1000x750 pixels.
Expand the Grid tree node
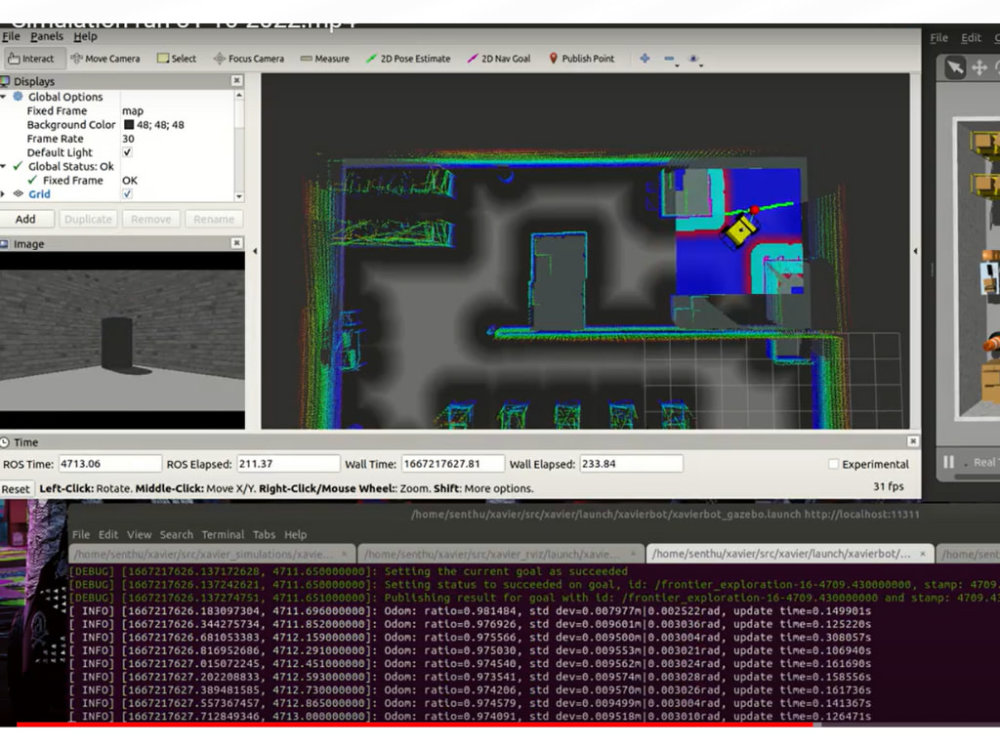(3, 194)
